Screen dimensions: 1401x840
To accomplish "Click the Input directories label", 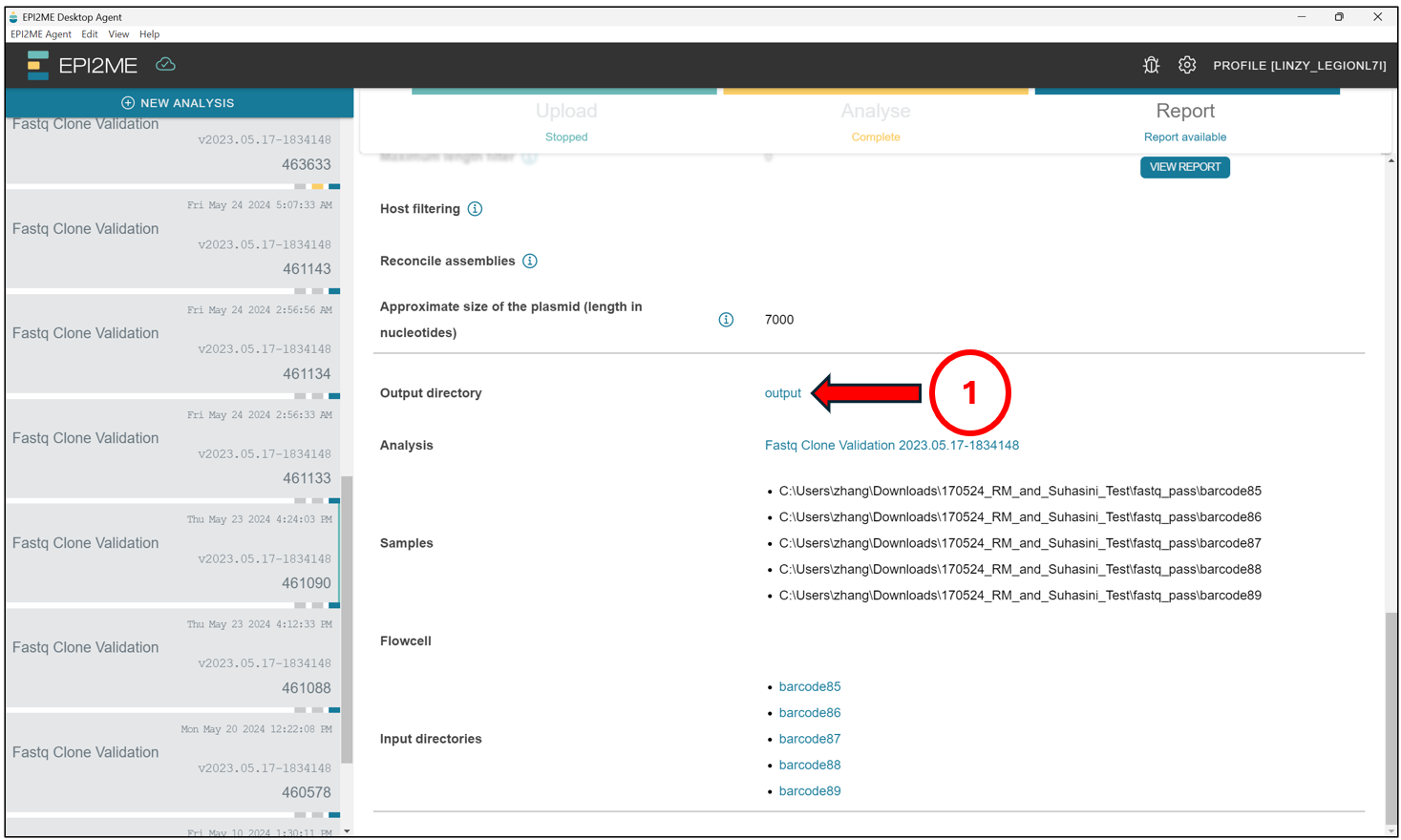I will pos(431,739).
